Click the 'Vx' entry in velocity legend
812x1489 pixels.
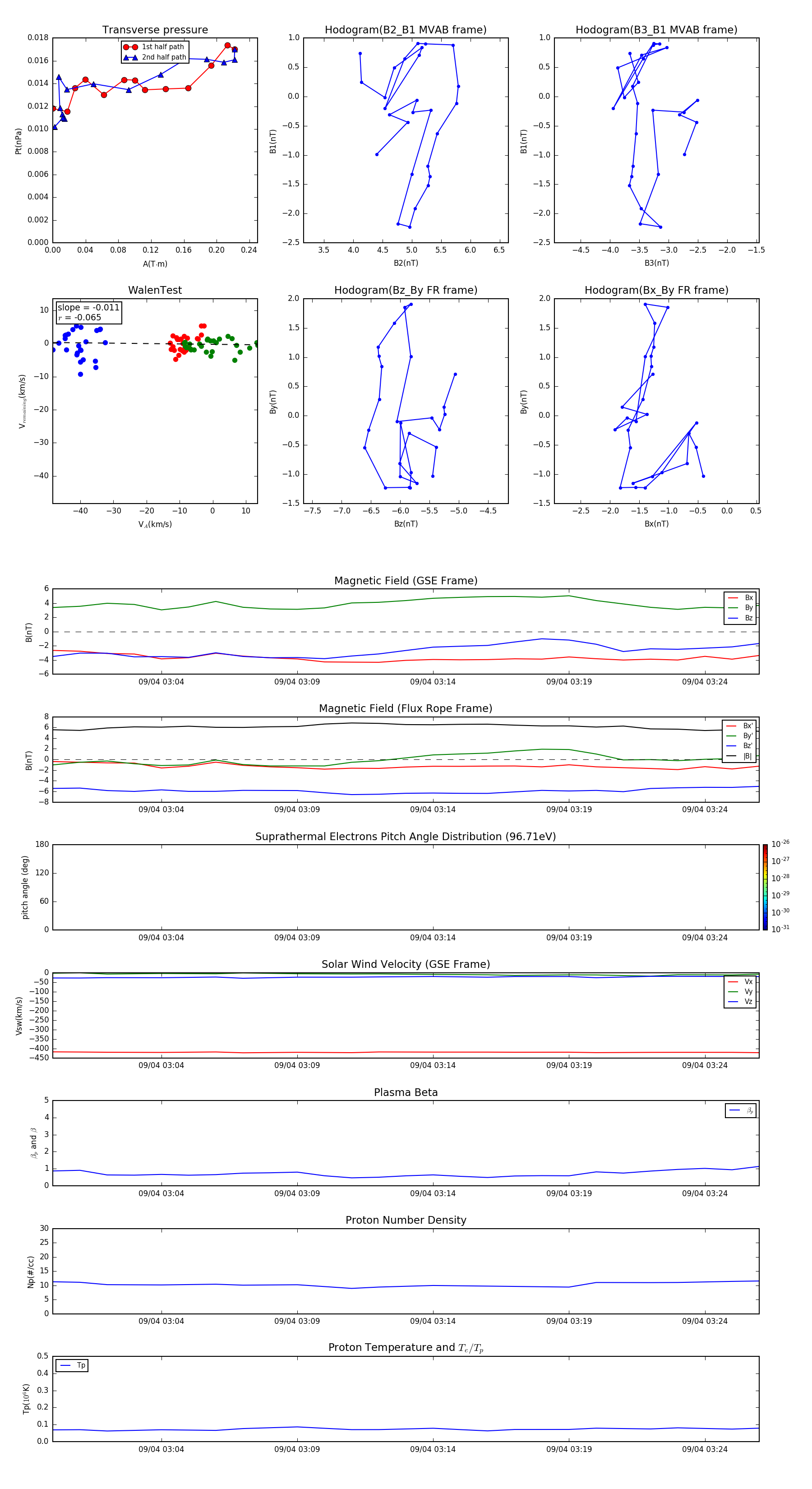point(741,981)
